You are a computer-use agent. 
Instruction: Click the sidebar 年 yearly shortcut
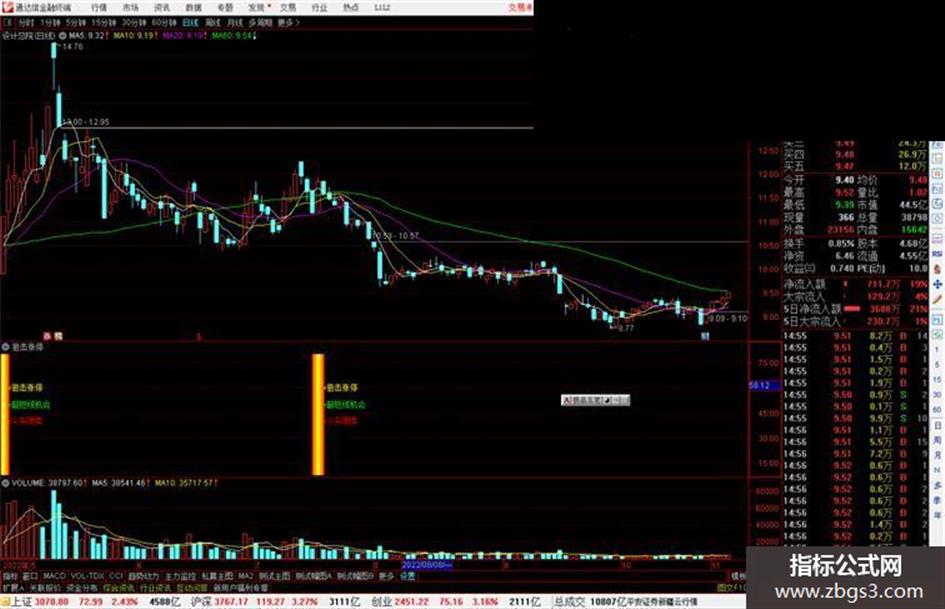[937, 516]
